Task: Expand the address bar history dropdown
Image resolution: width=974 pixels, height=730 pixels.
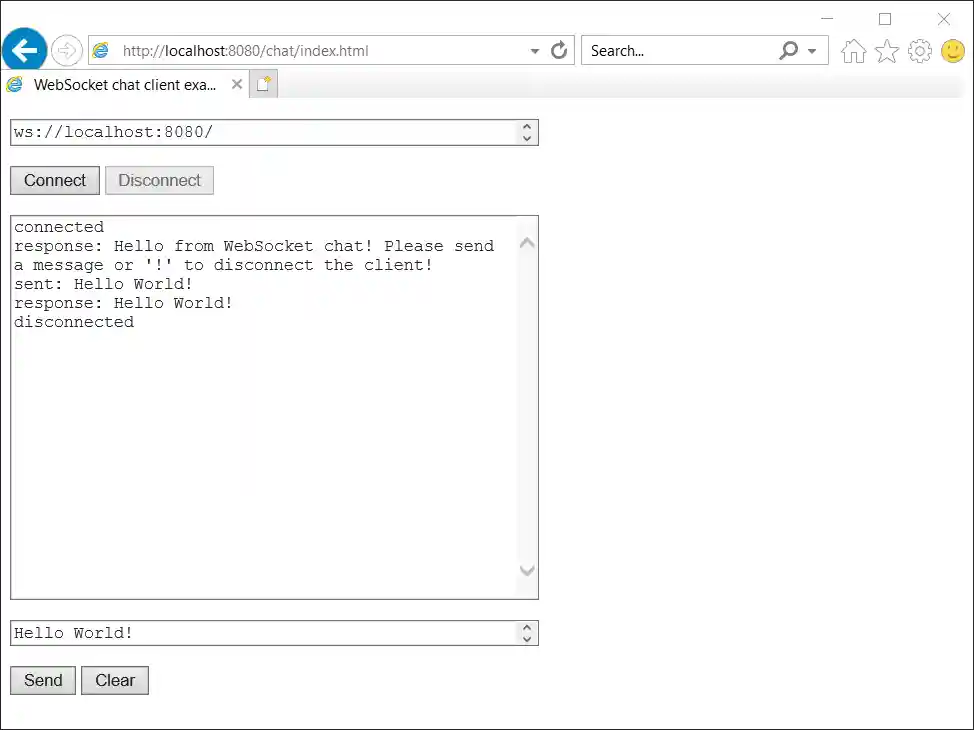Action: 535,51
